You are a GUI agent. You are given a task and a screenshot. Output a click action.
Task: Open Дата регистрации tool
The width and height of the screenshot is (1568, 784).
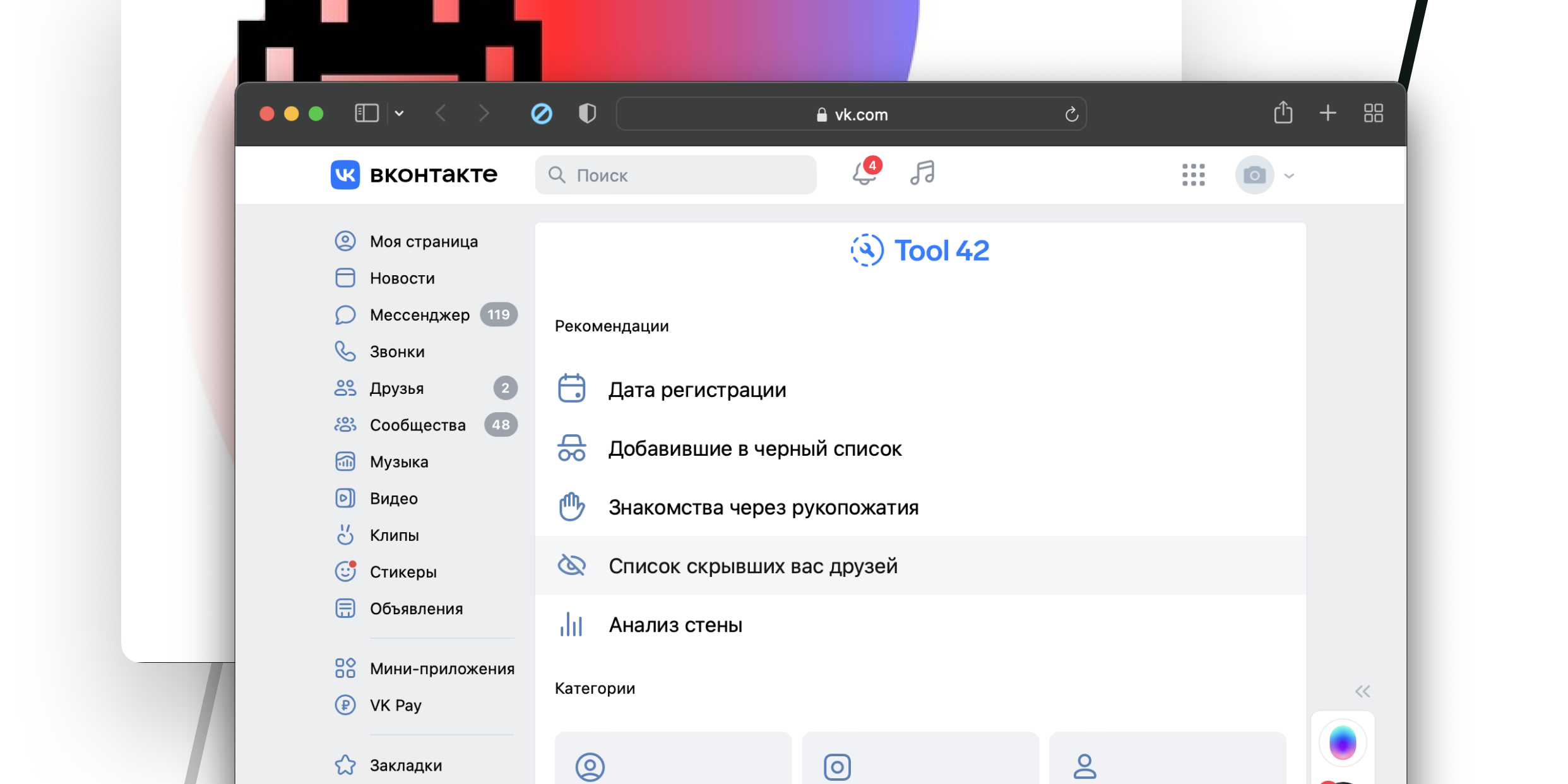[697, 389]
